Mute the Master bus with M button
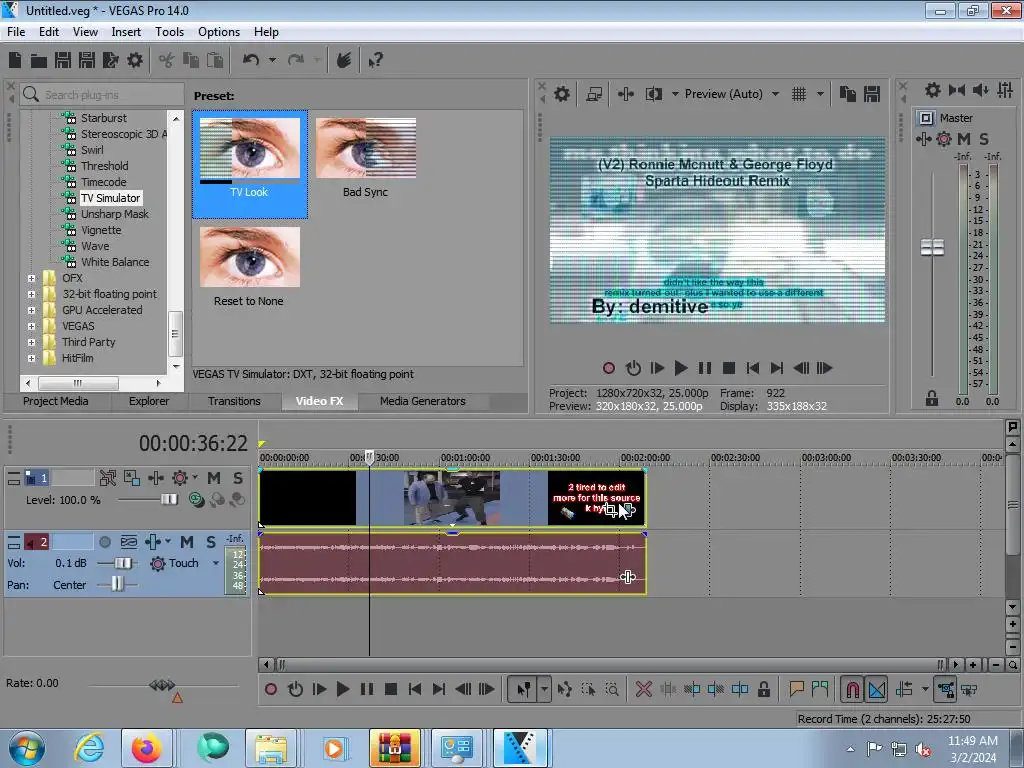Screen dimensions: 1024x768 click(x=964, y=139)
